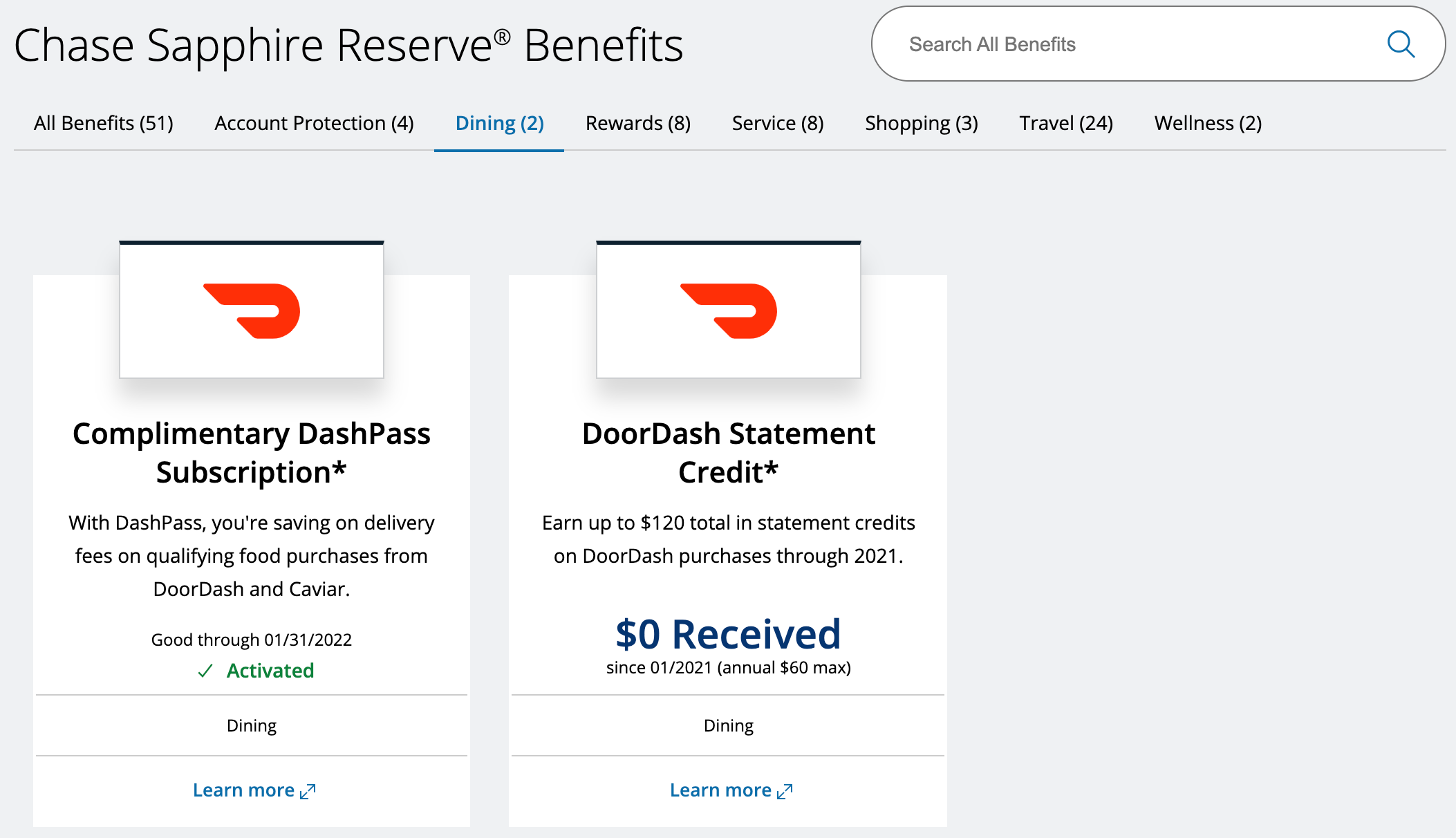The height and width of the screenshot is (838, 1456).
Task: Click the $0 Received amount
Action: [x=729, y=634]
